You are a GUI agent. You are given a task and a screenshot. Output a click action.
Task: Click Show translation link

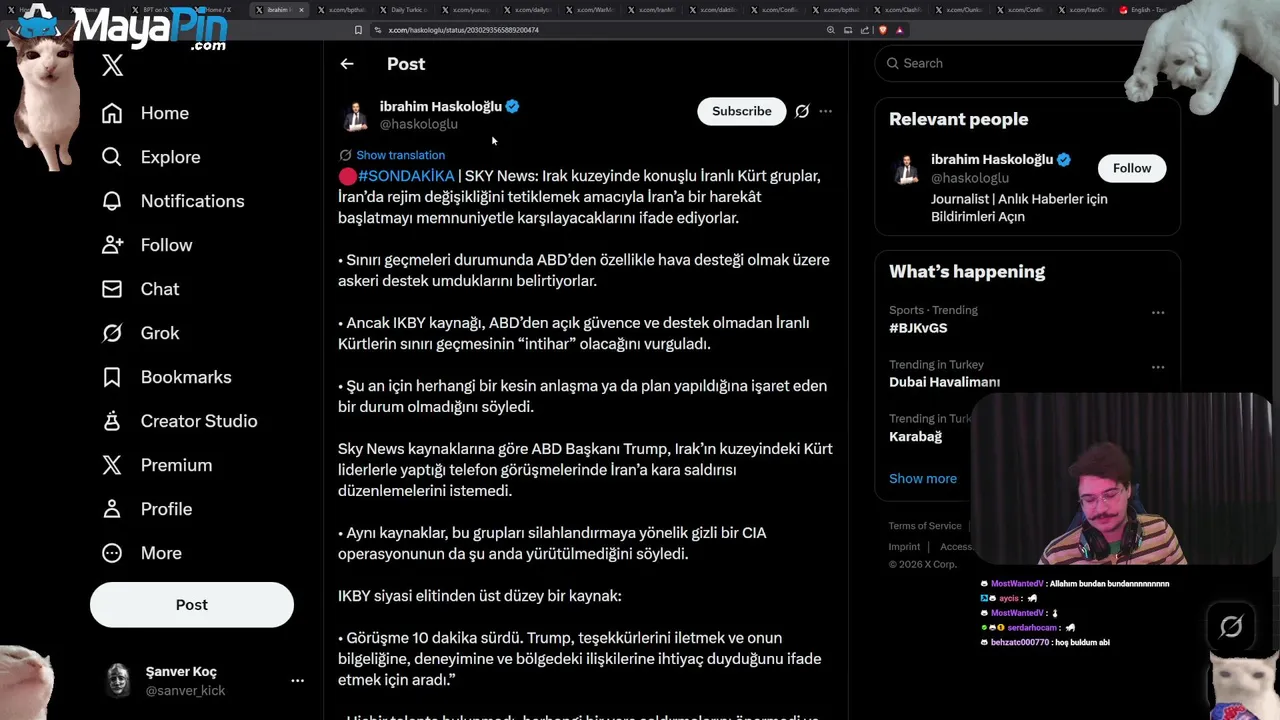pyautogui.click(x=400, y=155)
